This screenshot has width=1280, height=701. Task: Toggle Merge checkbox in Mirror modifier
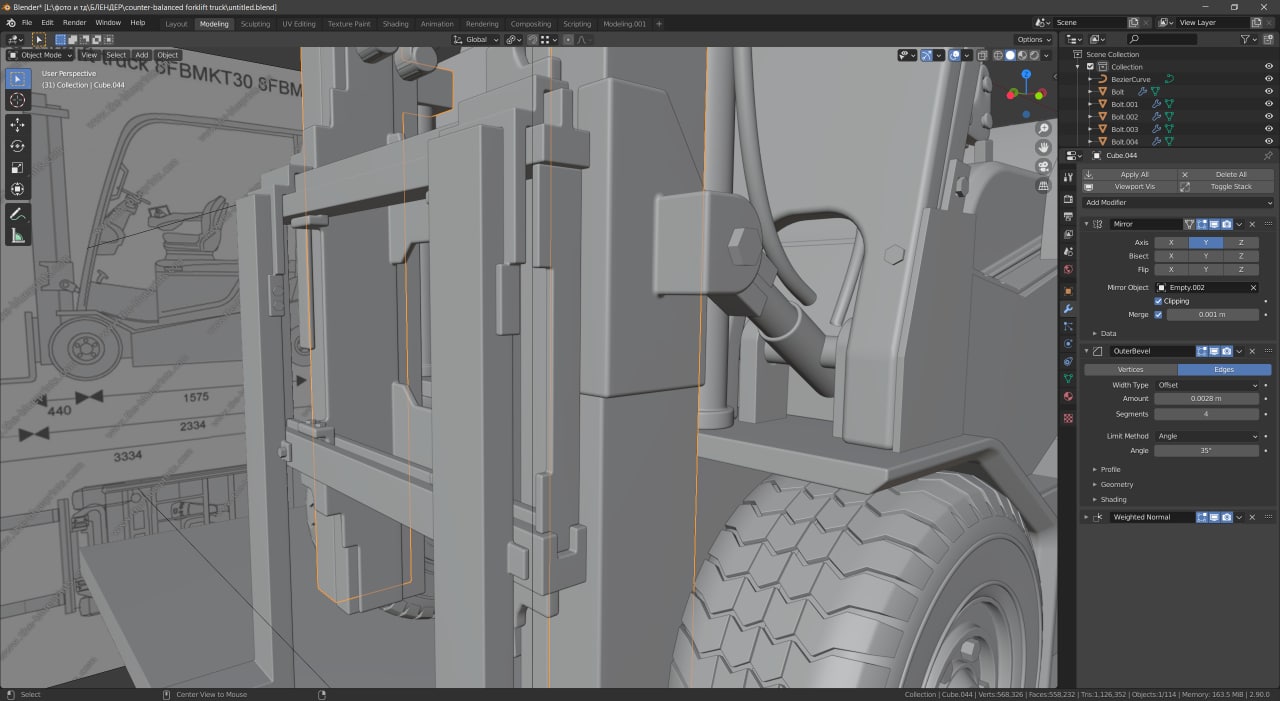tap(1158, 314)
